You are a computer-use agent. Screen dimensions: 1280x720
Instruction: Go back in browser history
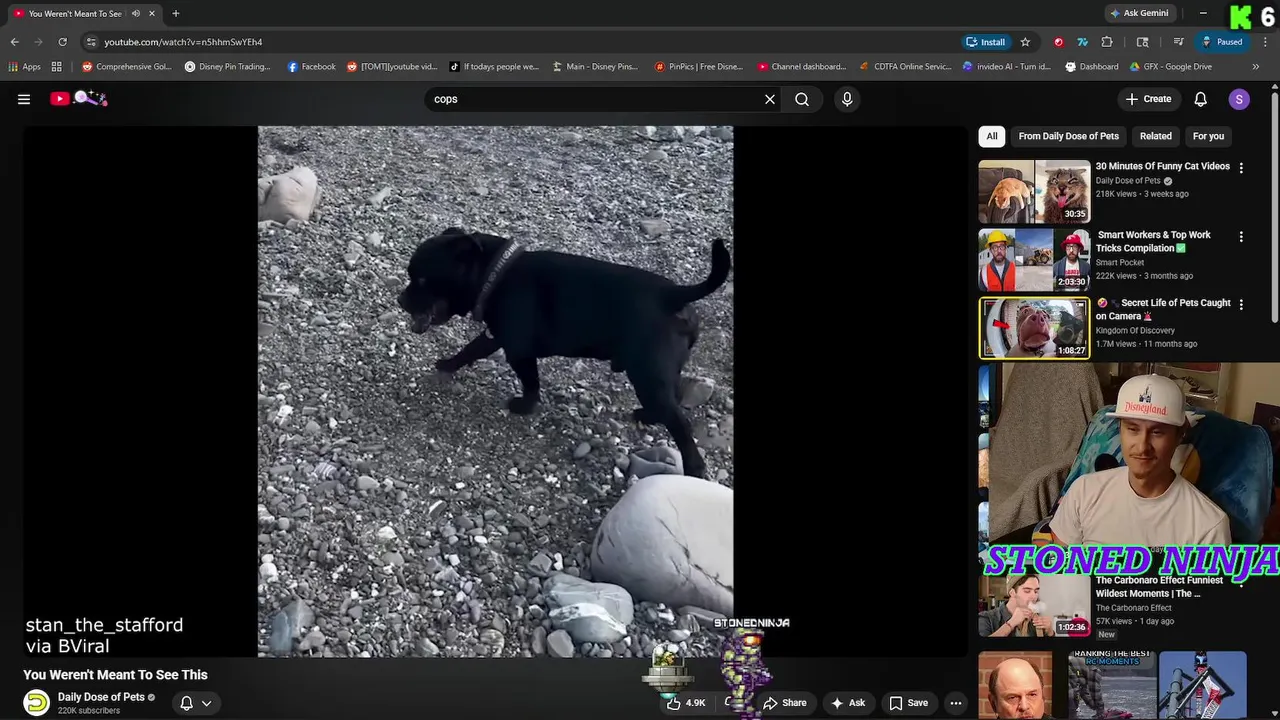[x=14, y=42]
